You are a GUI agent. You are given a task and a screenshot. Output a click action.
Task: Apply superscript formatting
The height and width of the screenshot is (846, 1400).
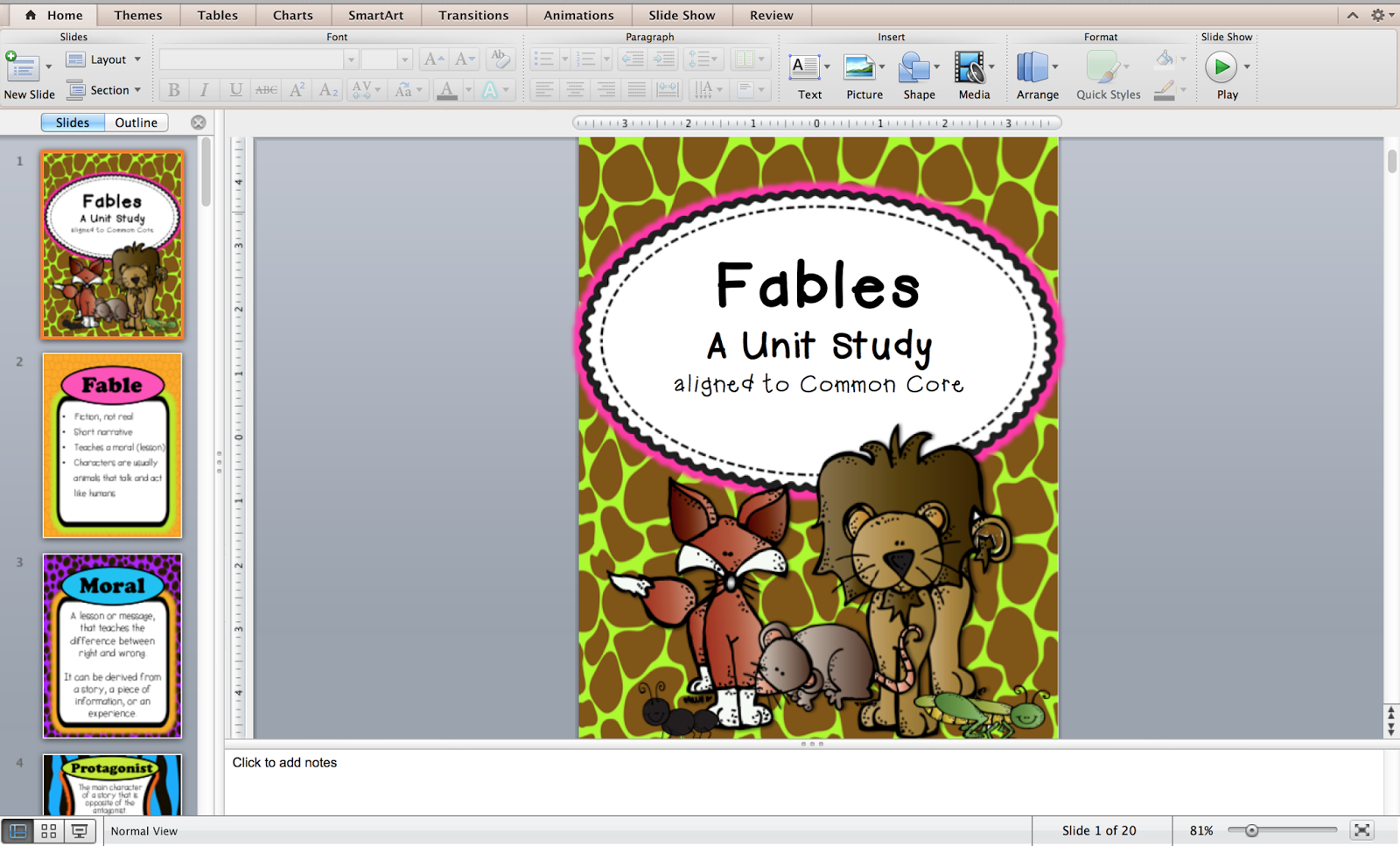pyautogui.click(x=297, y=89)
